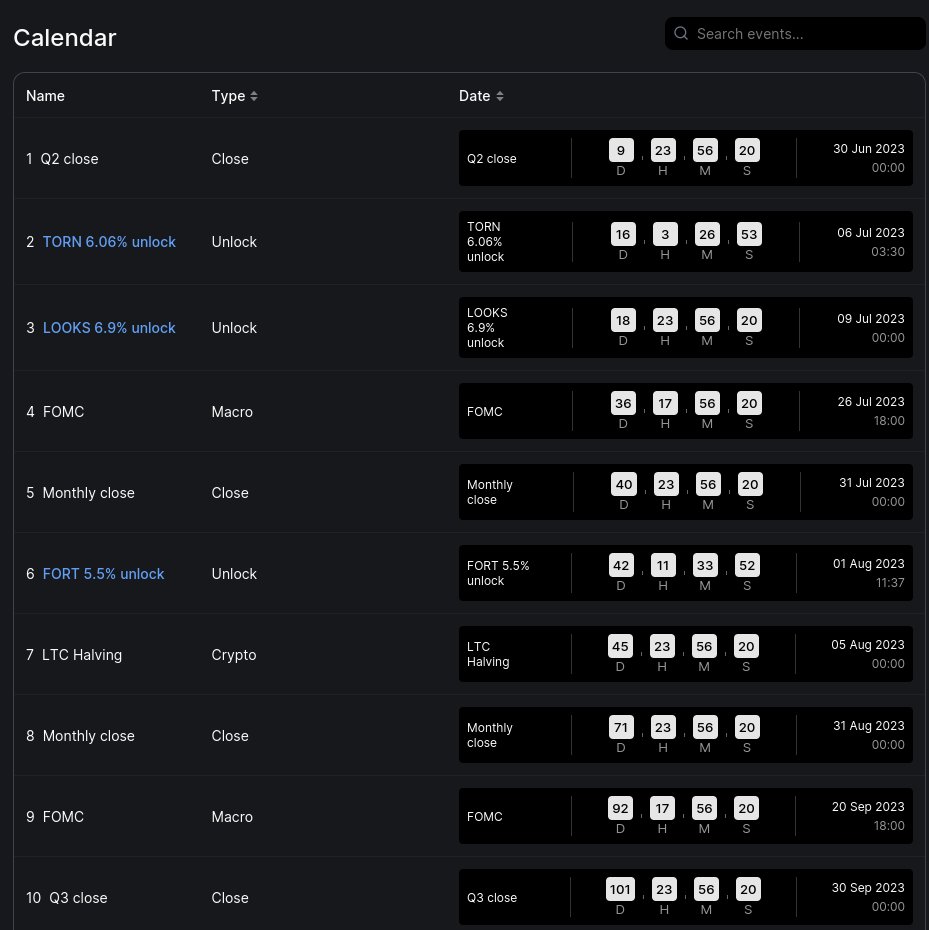Click the 9 days countdown box

click(621, 151)
